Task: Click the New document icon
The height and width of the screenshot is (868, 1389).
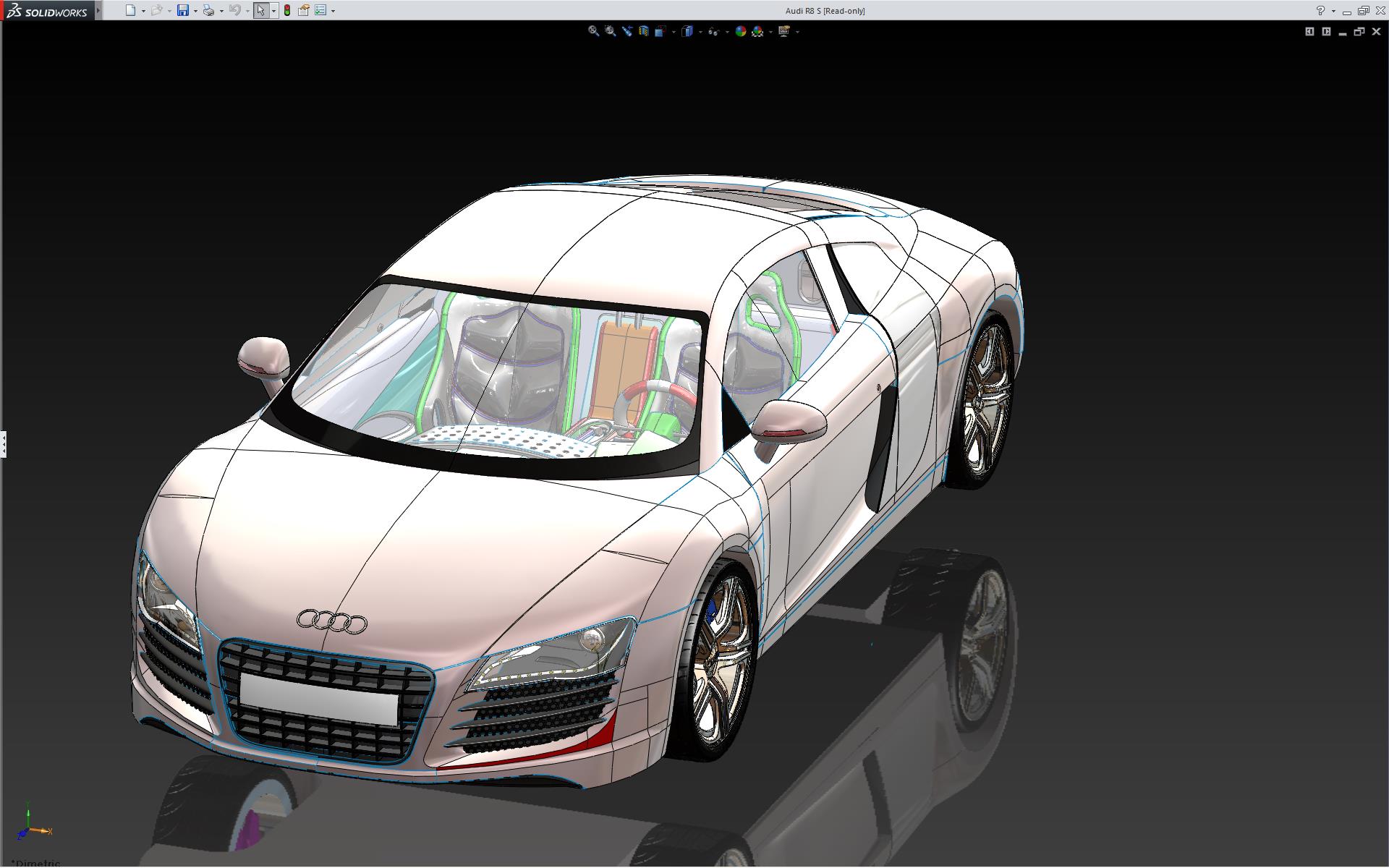Action: (x=130, y=10)
